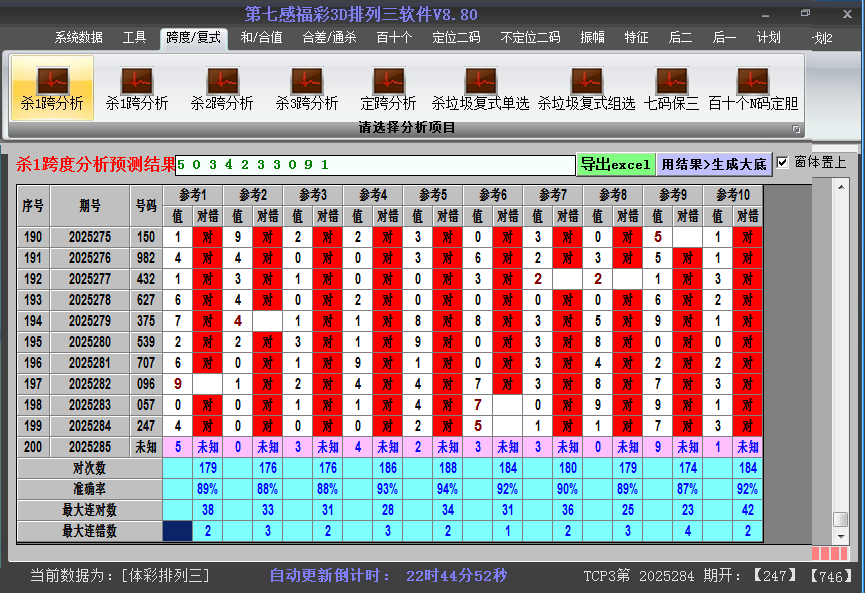Image resolution: width=865 pixels, height=593 pixels.
Task: Go to the 定位二码 tab
Action: pyautogui.click(x=456, y=38)
